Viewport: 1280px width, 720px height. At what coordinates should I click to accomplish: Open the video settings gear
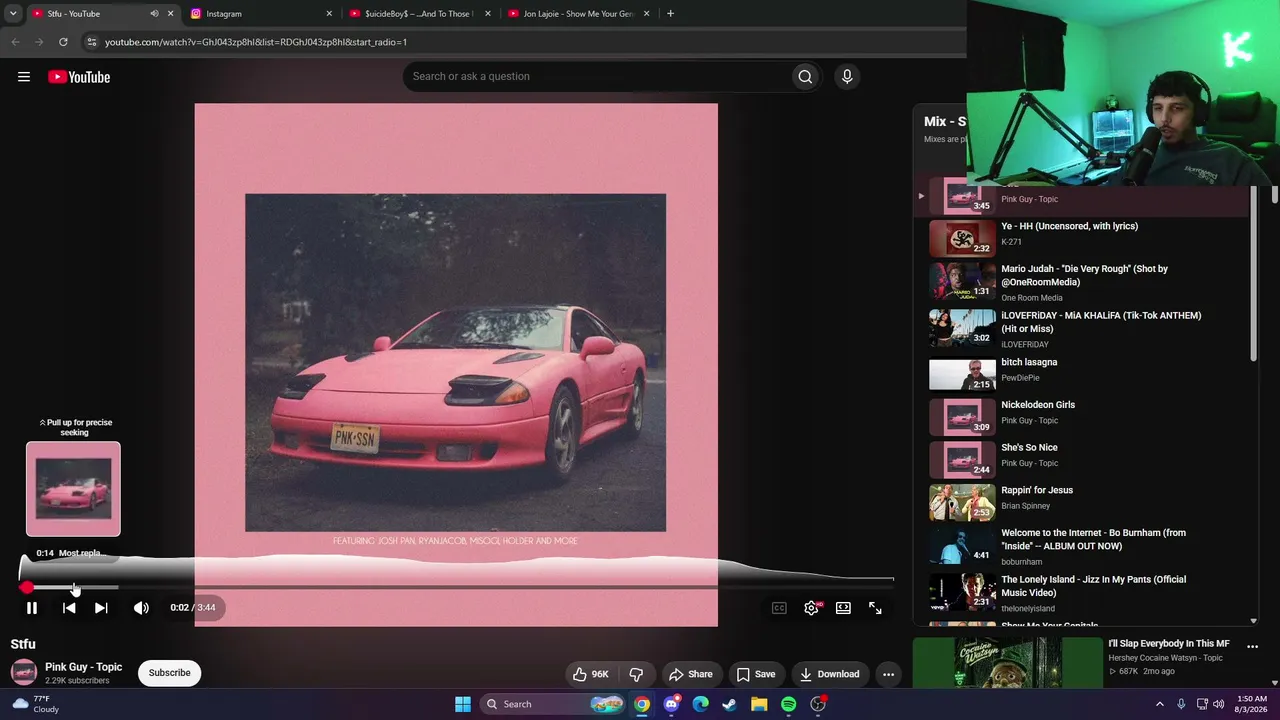(811, 608)
